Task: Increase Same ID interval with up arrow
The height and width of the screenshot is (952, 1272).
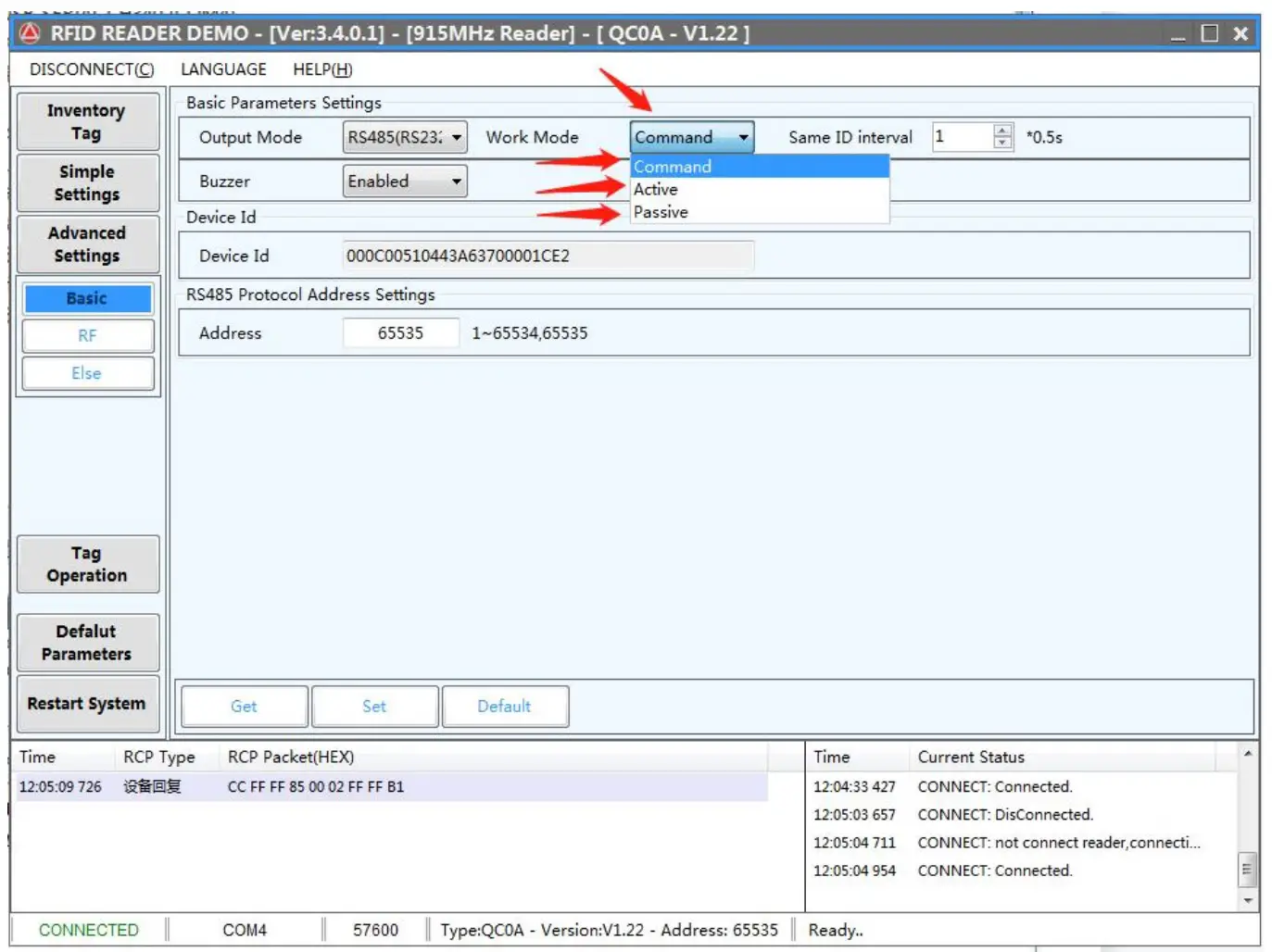Action: (x=1002, y=131)
